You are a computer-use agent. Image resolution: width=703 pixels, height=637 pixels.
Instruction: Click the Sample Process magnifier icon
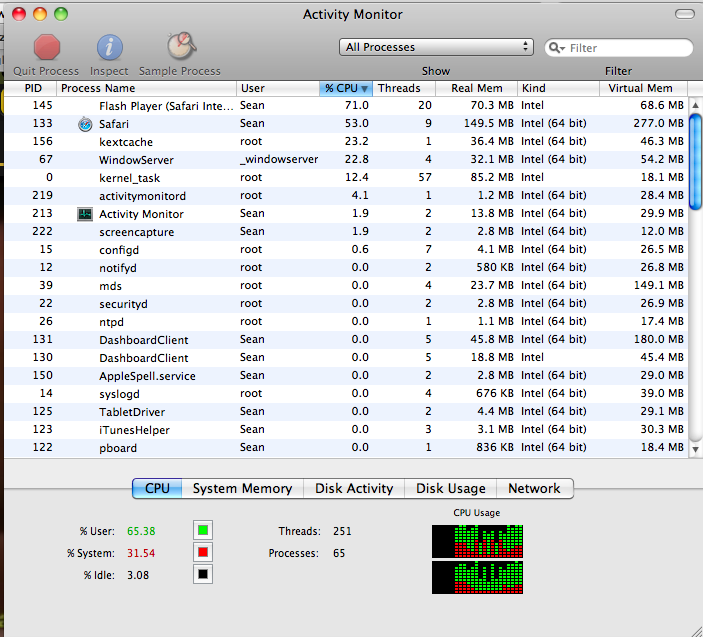[x=181, y=46]
